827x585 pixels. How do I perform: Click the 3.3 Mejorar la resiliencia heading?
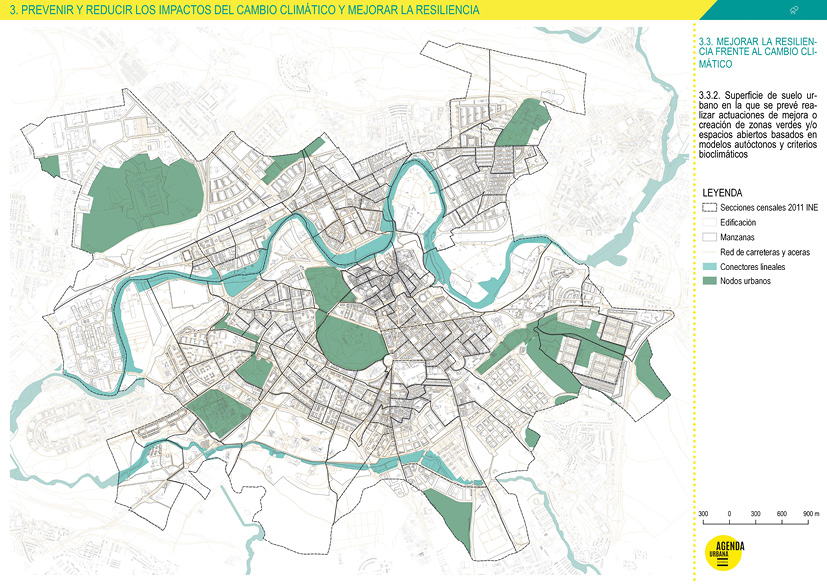point(757,53)
